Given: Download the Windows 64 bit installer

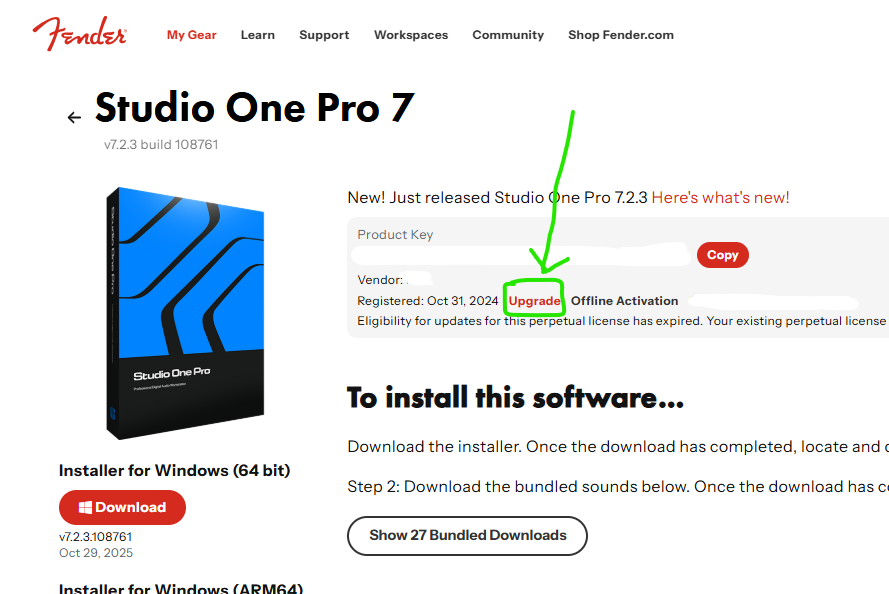Looking at the screenshot, I should coord(122,507).
